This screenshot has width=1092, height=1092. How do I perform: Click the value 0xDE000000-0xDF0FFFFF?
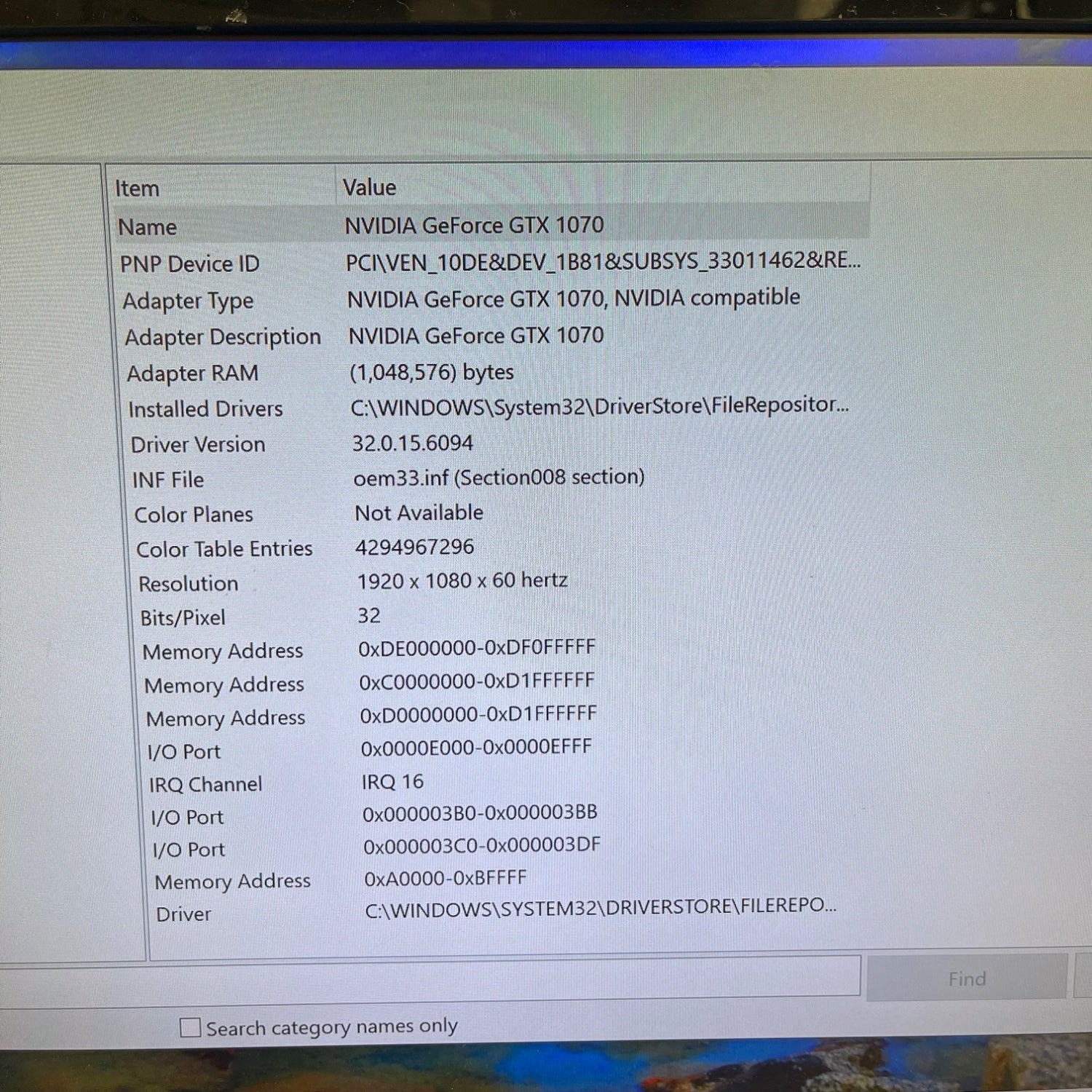tap(477, 648)
